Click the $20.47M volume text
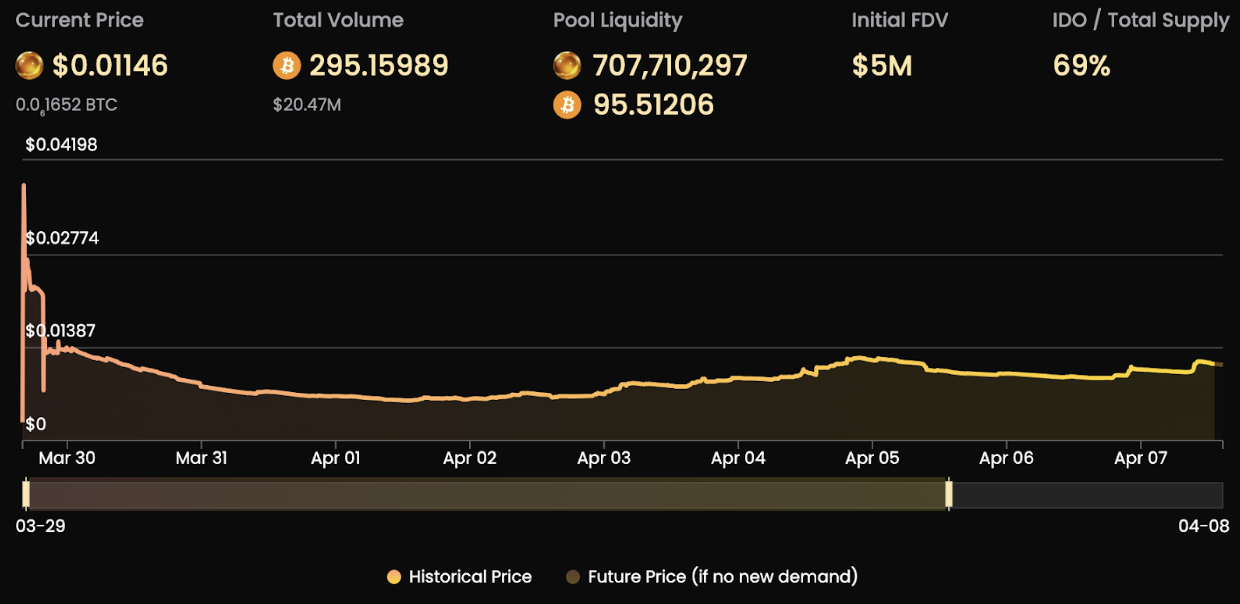 click(306, 105)
